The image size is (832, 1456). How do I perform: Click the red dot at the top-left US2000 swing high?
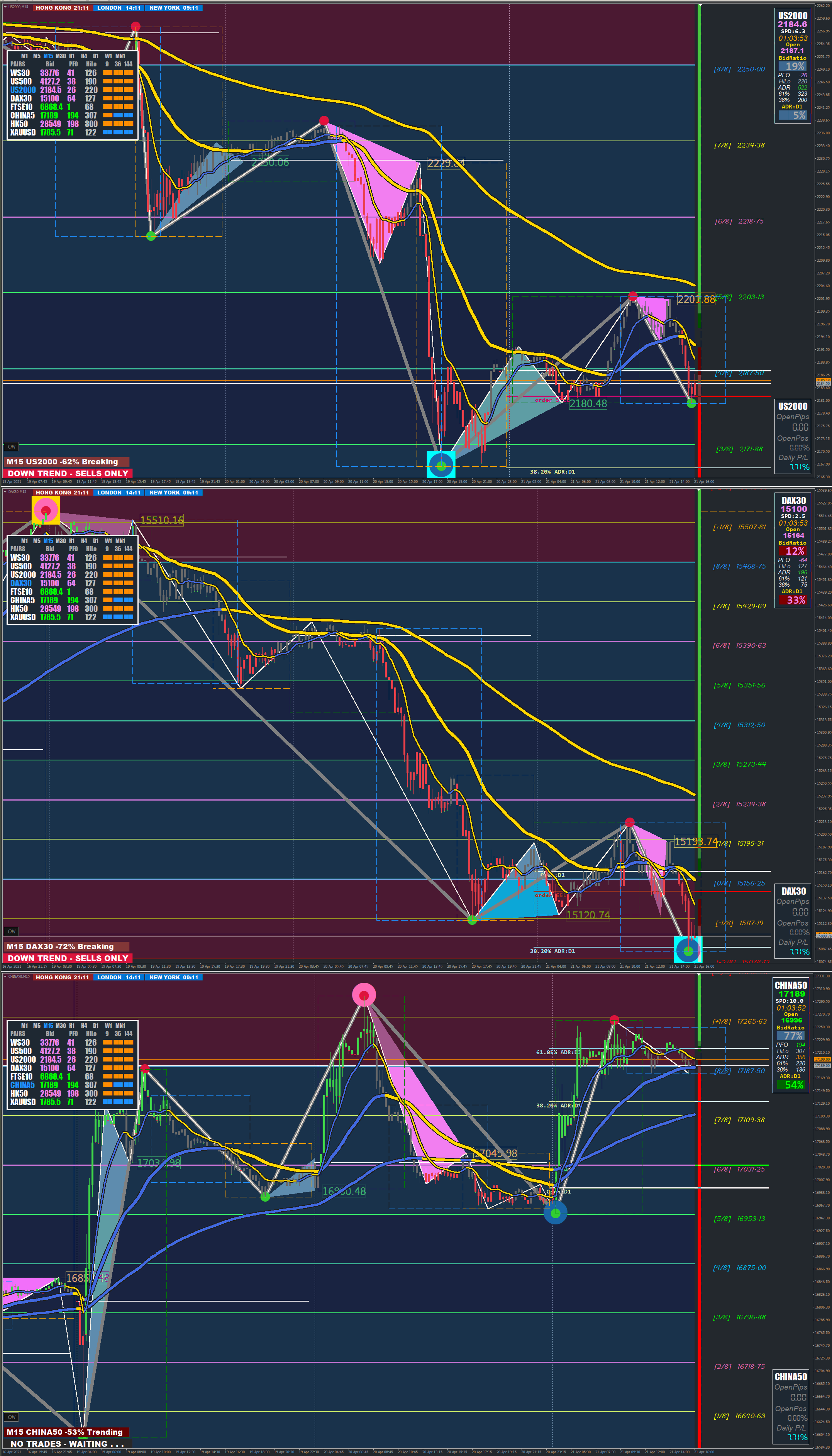136,26
